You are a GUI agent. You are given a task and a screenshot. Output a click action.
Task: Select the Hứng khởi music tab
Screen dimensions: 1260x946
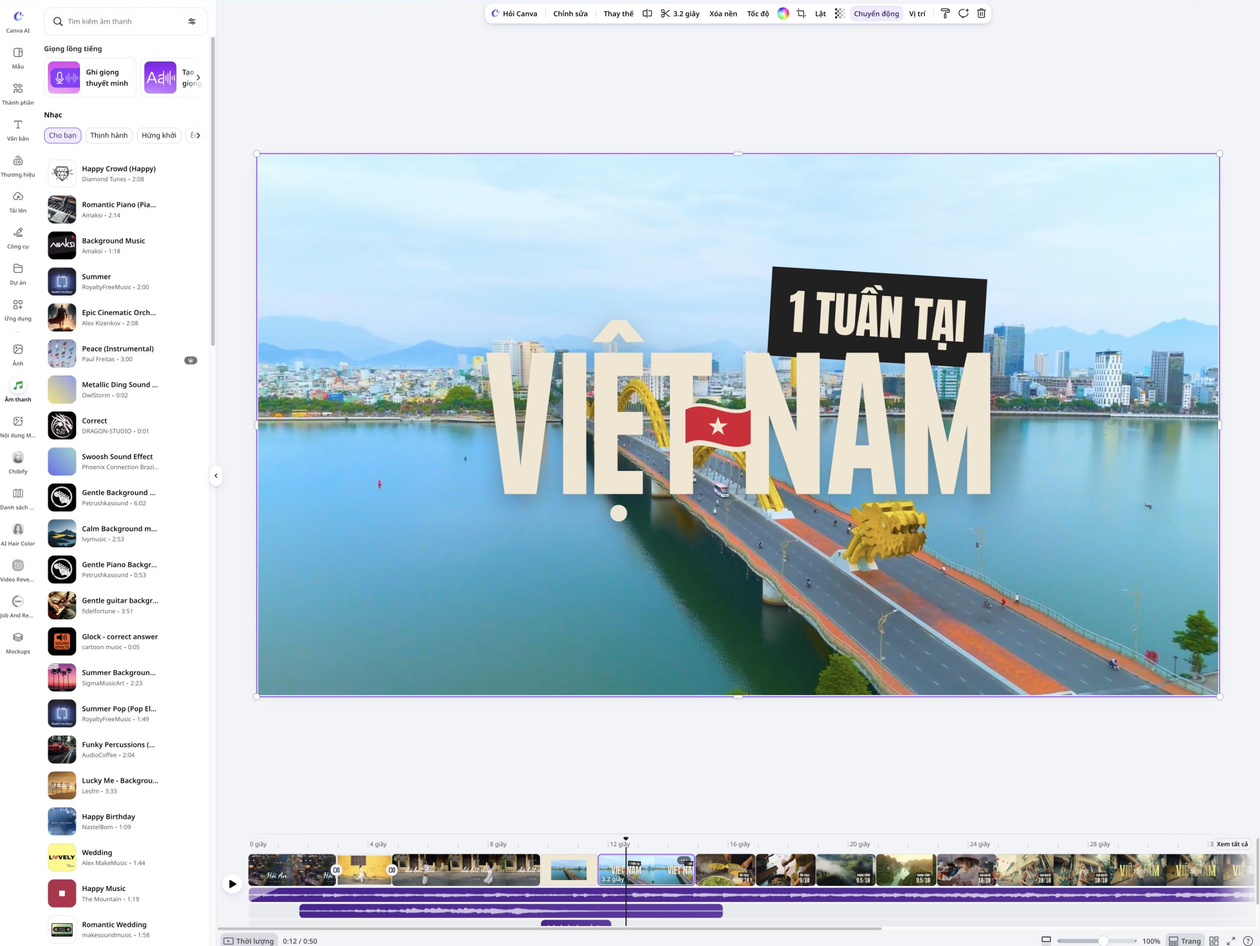(159, 135)
